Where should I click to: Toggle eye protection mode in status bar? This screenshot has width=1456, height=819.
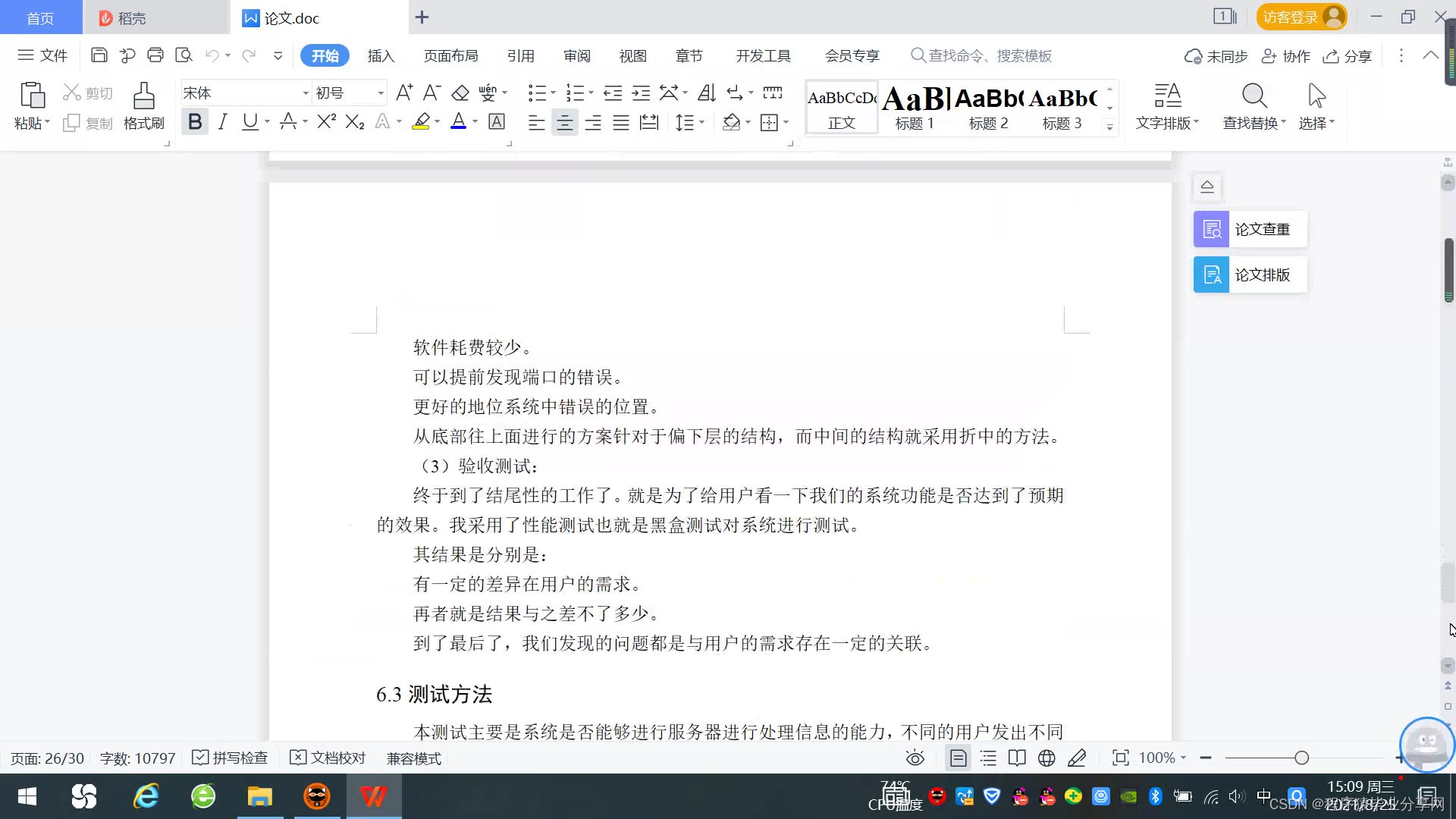915,758
